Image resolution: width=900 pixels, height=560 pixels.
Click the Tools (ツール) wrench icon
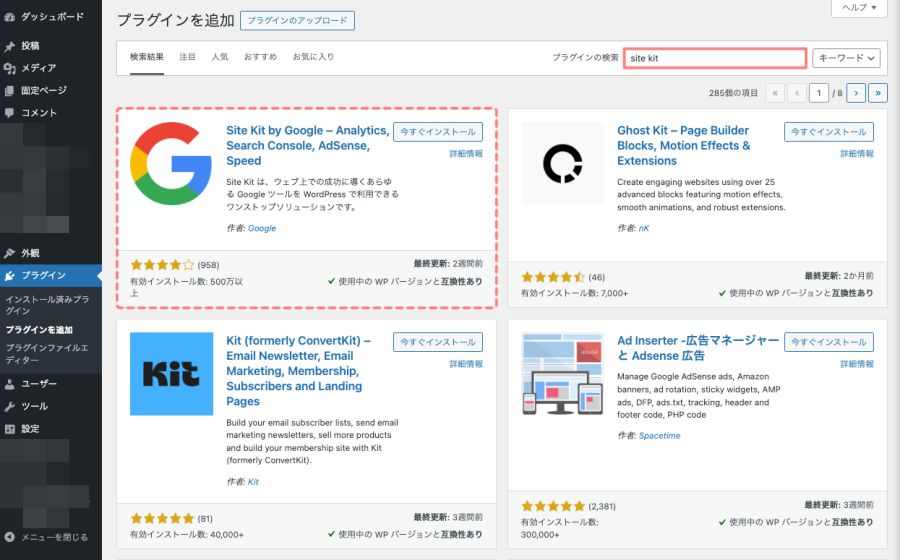(9, 406)
